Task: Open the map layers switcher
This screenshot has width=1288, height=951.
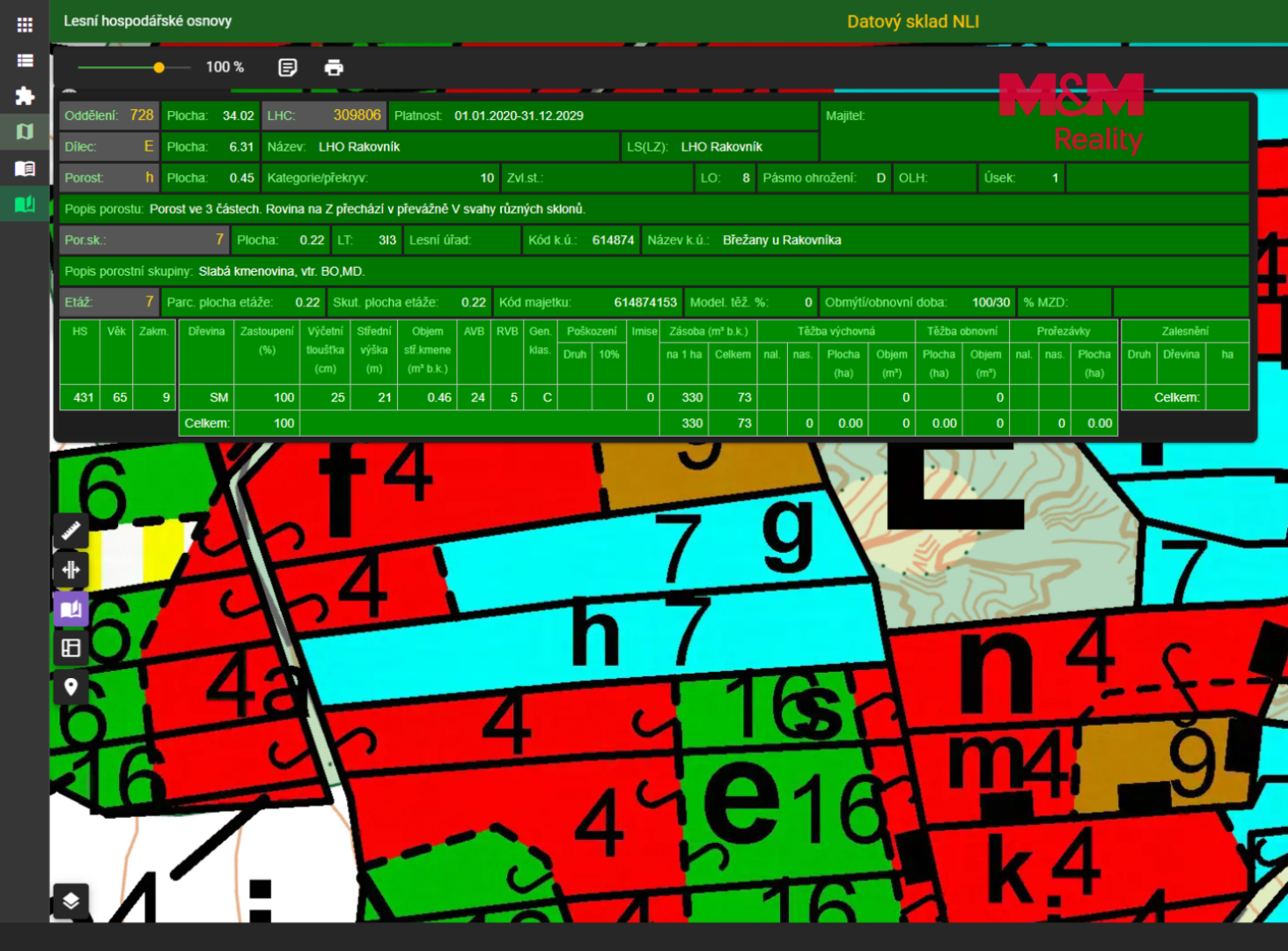Action: pos(71,901)
